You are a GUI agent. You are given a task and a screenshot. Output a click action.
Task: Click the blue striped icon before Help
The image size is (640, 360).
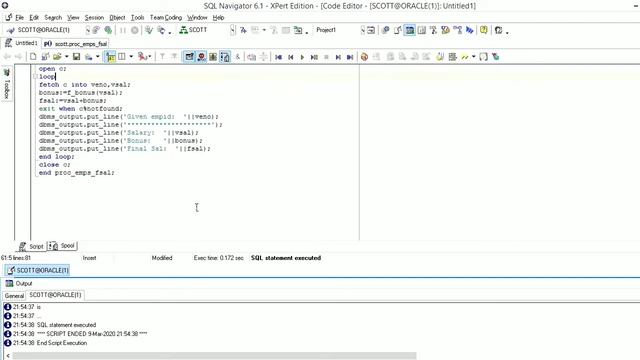tap(470, 30)
